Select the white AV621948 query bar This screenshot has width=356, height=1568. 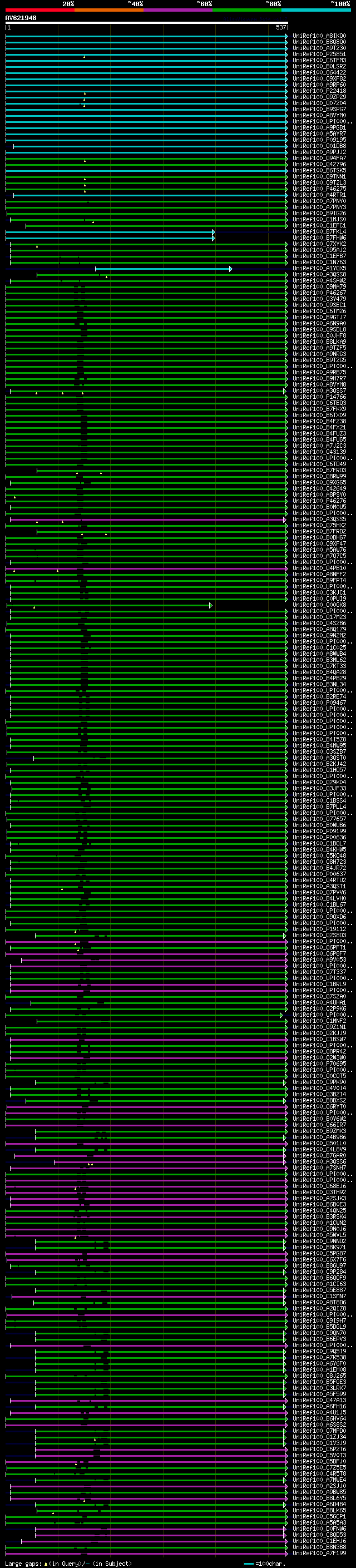point(147,22)
